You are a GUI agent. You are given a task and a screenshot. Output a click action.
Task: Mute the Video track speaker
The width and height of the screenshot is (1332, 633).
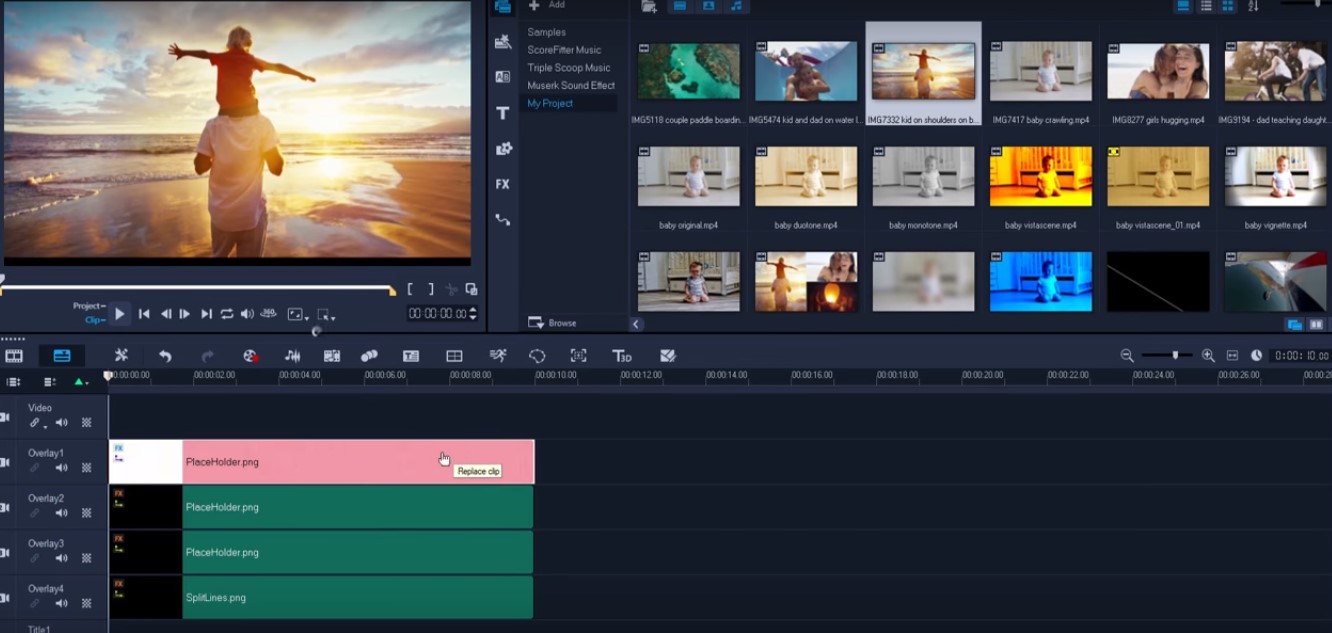[62, 423]
